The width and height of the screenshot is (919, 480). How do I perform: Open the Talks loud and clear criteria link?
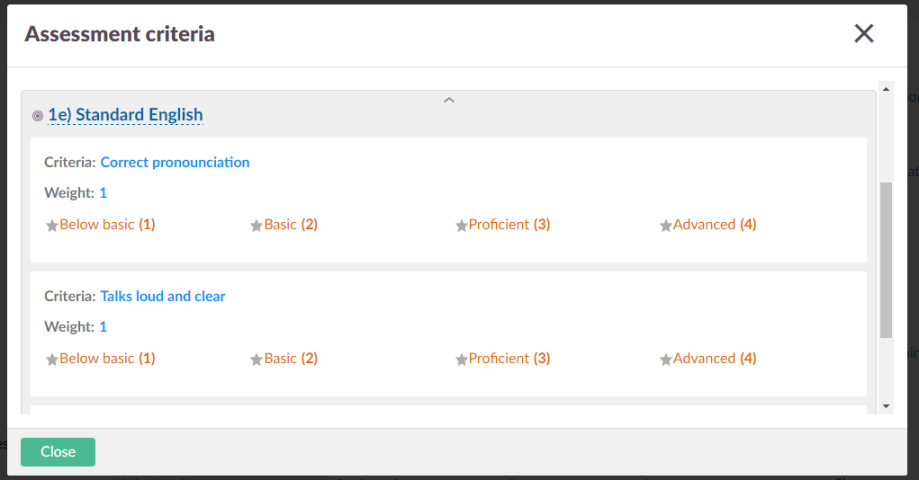tap(163, 296)
